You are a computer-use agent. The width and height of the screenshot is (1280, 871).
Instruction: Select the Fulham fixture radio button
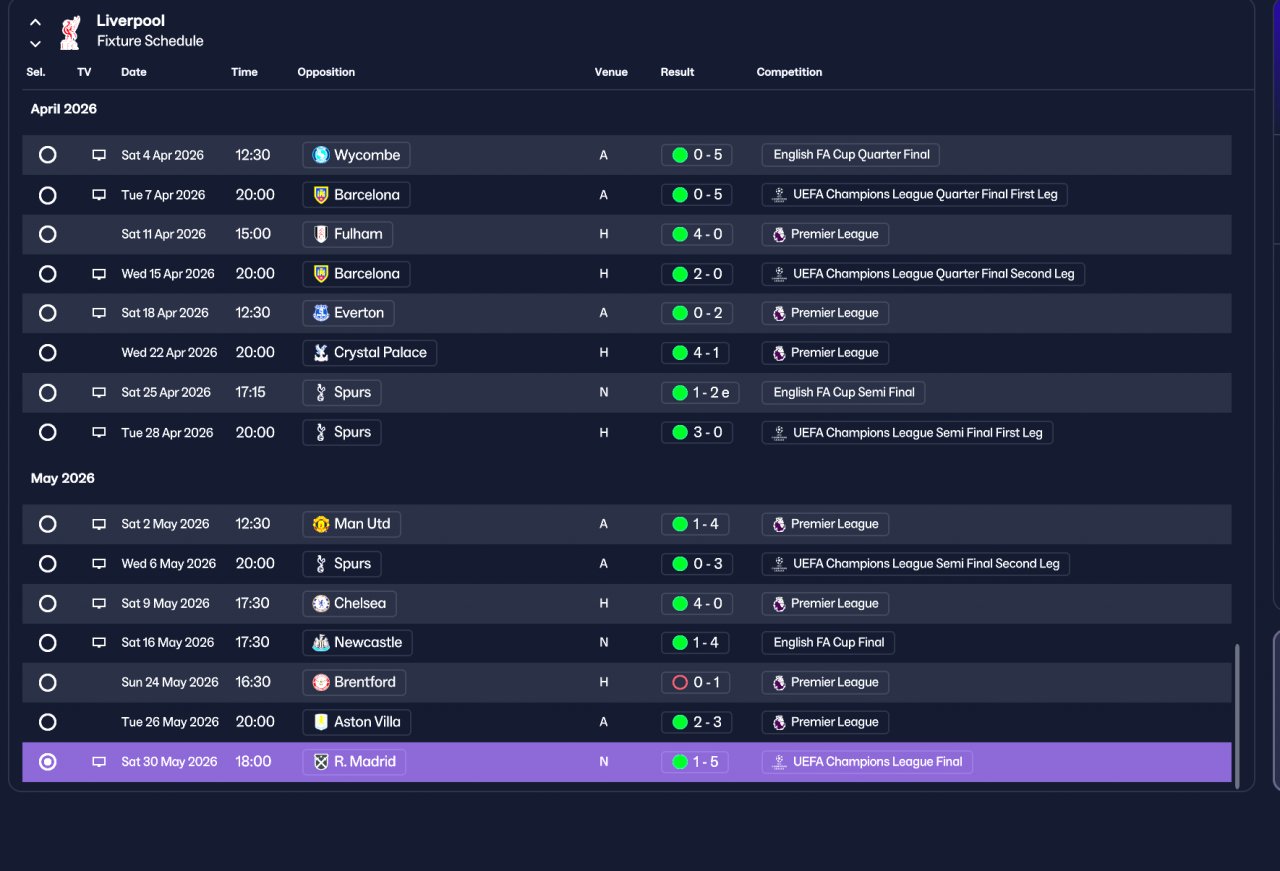47,234
